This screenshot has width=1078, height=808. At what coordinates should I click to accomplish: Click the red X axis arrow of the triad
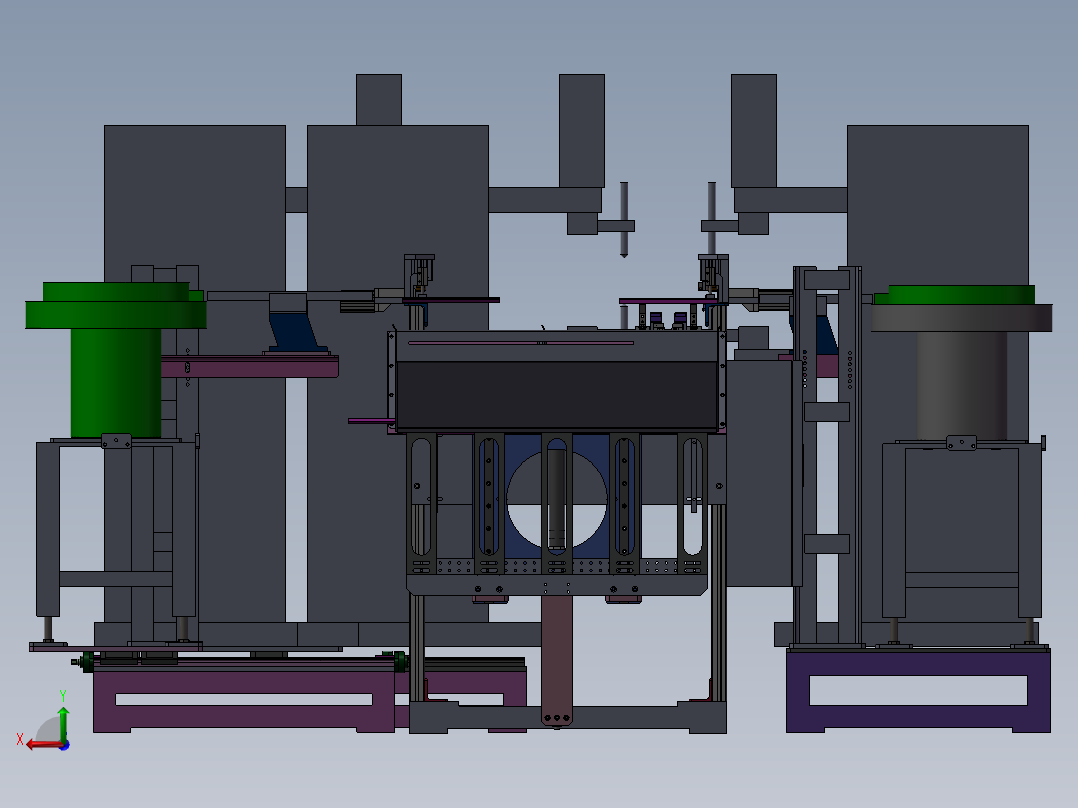click(x=44, y=745)
